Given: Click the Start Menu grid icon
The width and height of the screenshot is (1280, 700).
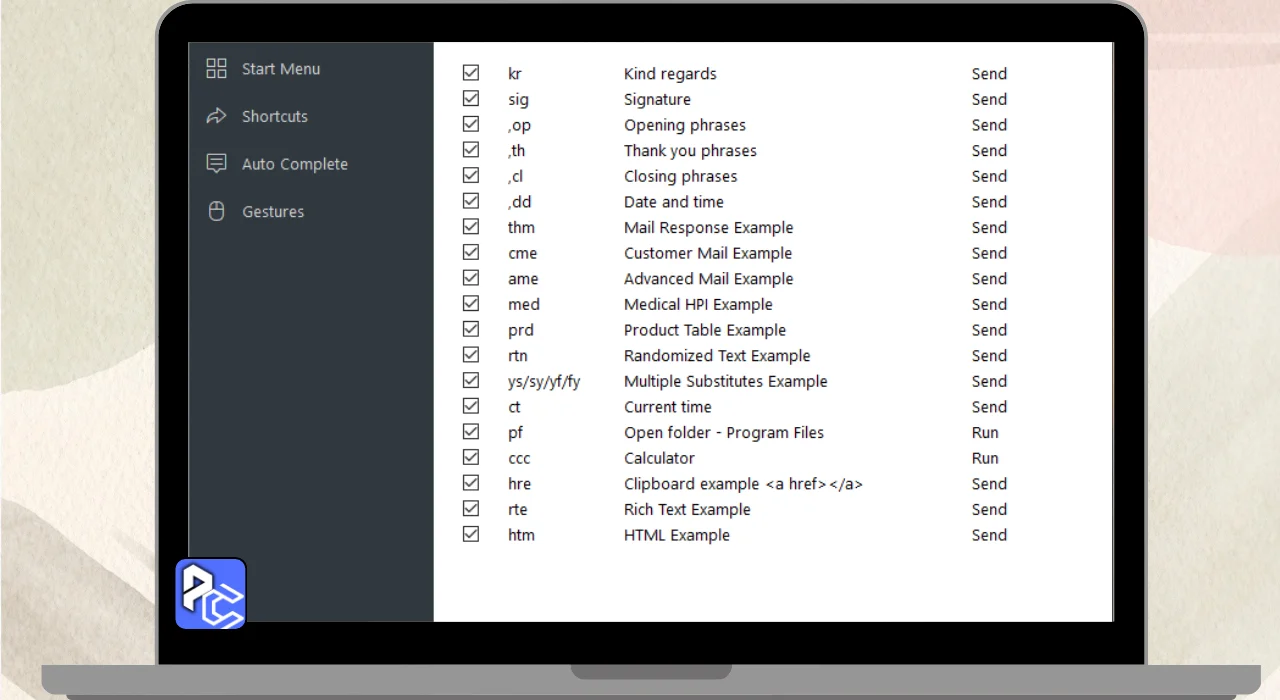Looking at the screenshot, I should [216, 68].
